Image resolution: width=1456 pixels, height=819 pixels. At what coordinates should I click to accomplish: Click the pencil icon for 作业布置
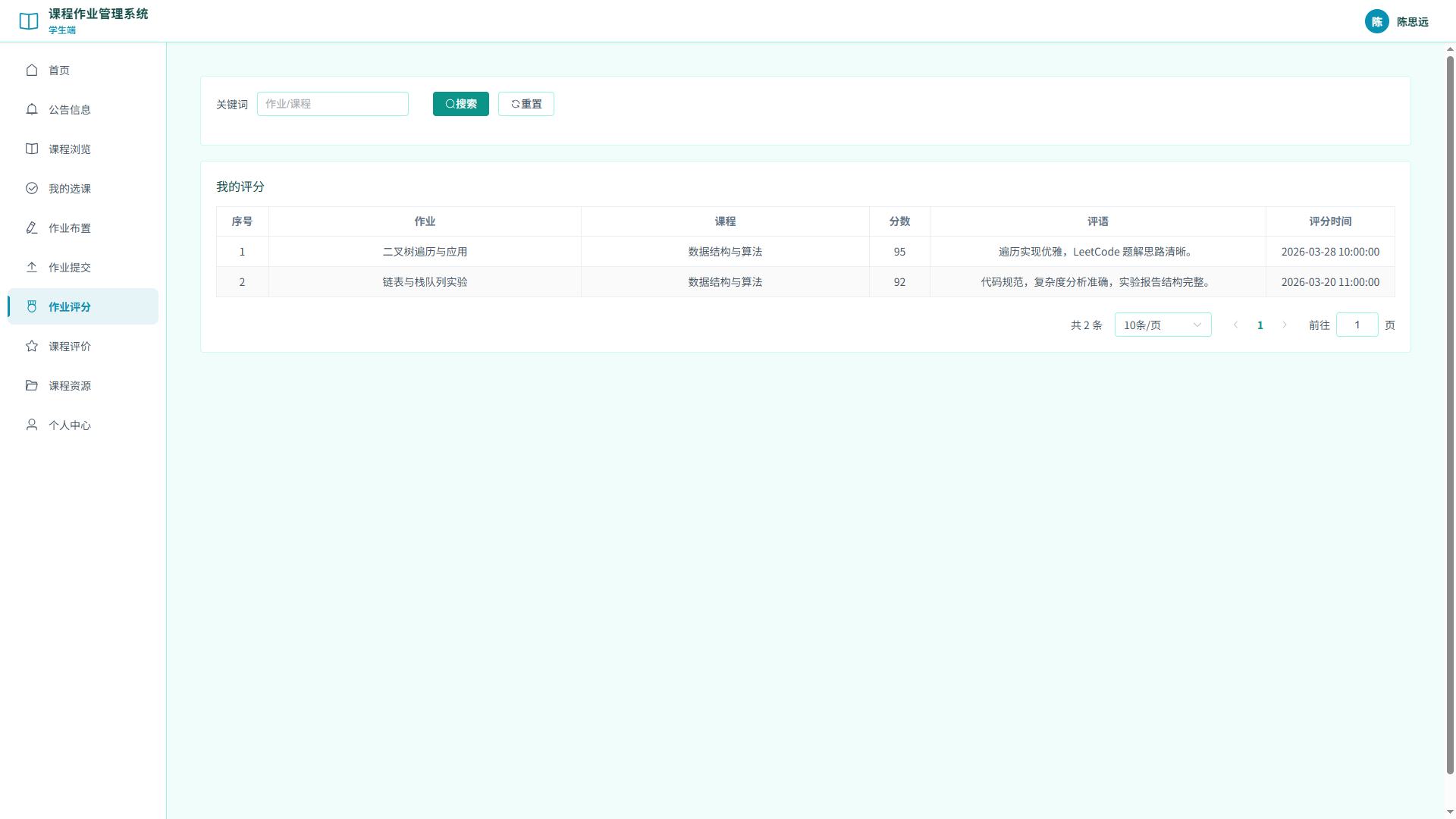tap(32, 227)
